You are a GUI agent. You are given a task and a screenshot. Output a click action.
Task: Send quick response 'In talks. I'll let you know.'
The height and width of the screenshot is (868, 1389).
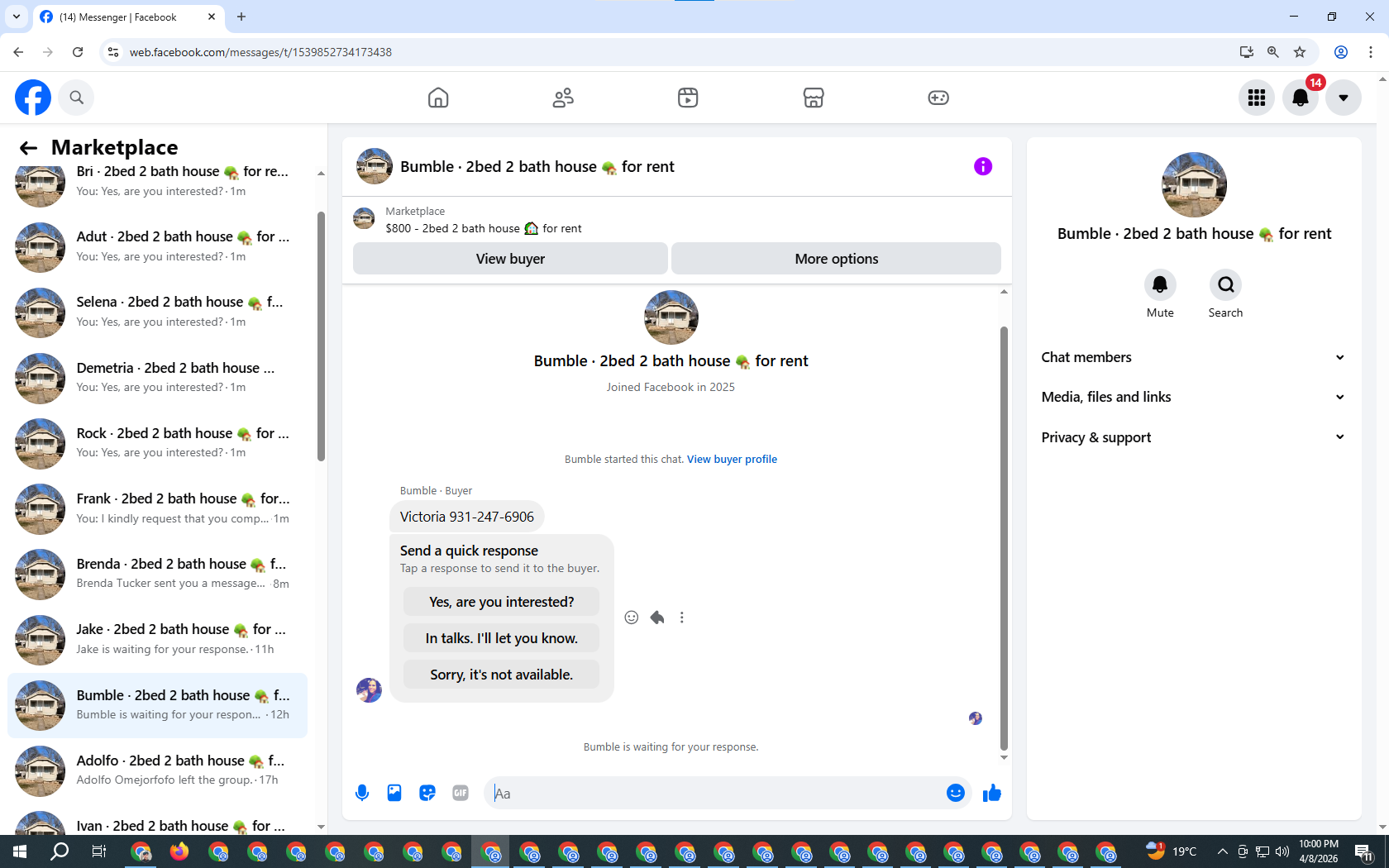501,638
